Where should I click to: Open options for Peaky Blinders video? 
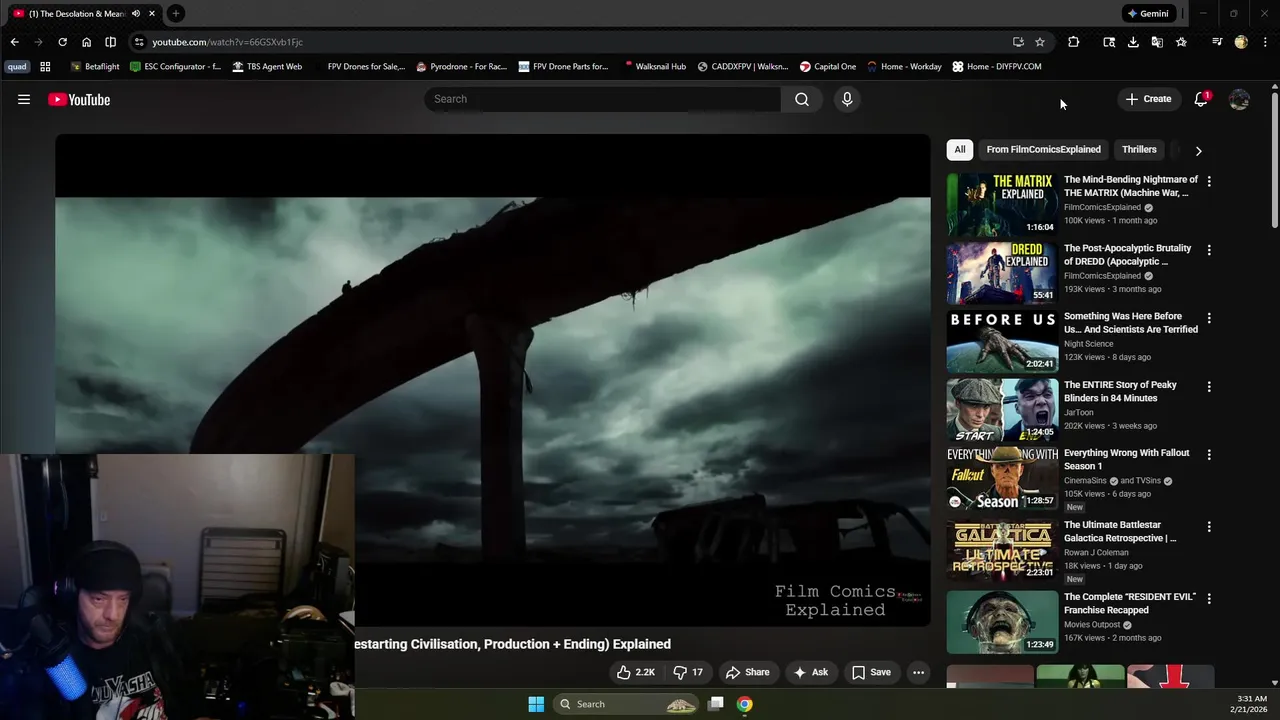point(1209,386)
